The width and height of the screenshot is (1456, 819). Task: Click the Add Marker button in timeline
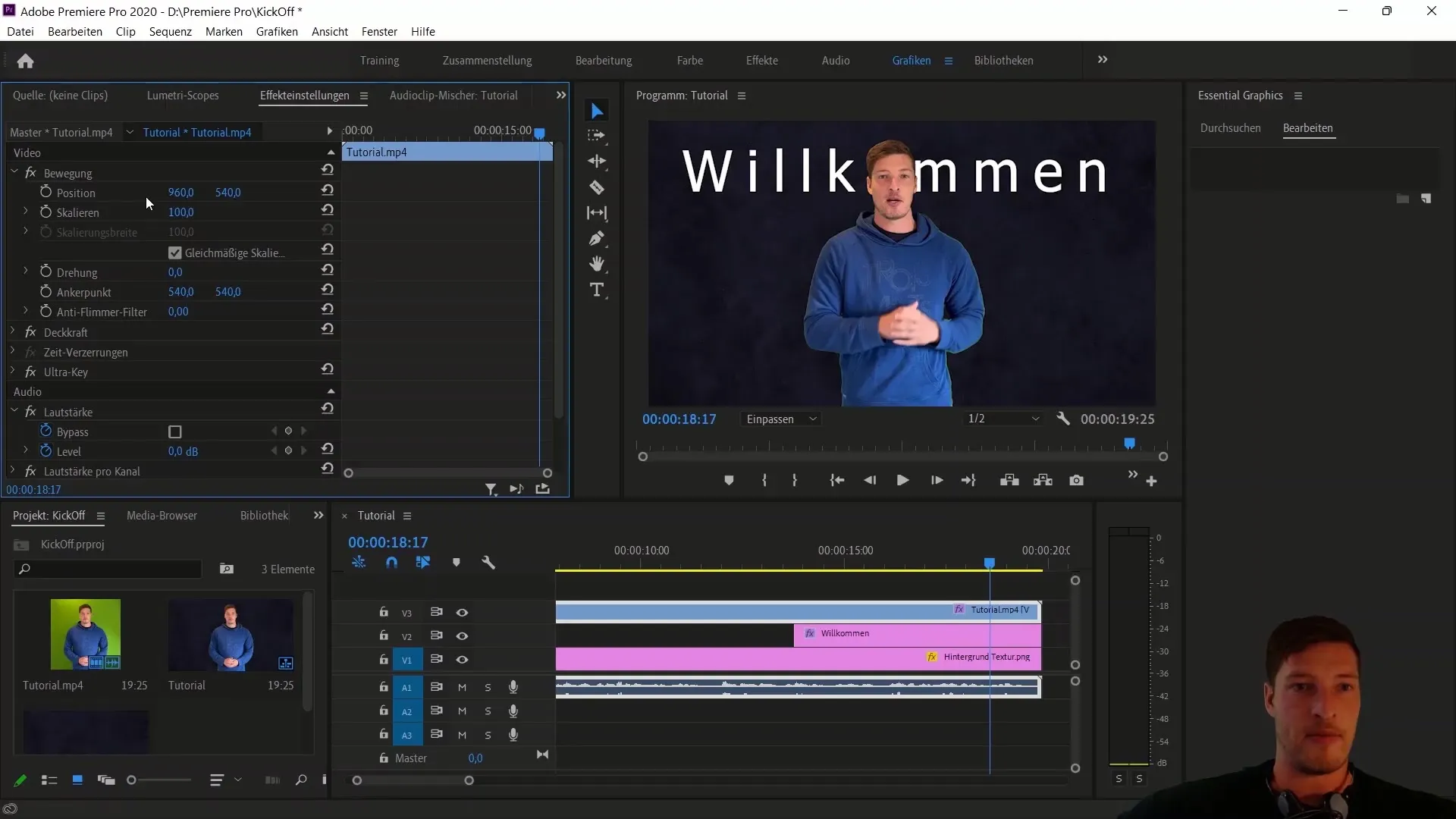456,563
